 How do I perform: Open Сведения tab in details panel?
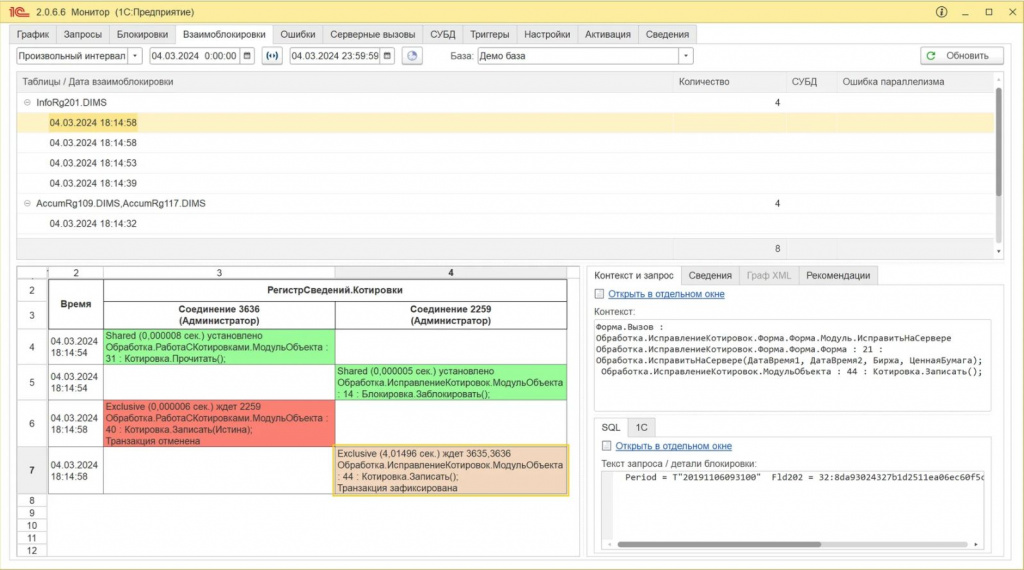click(x=710, y=276)
